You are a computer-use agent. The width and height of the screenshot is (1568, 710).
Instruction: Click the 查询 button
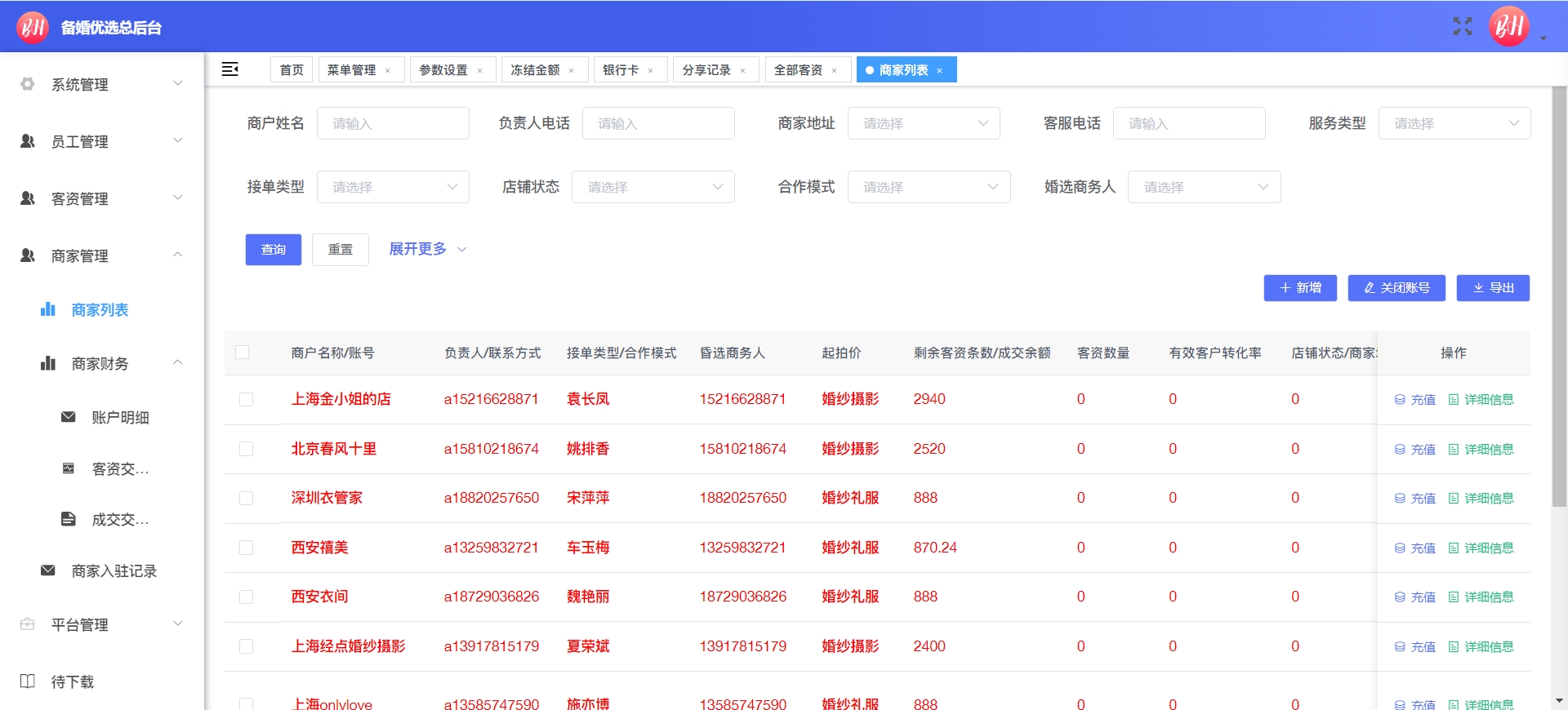(x=274, y=250)
